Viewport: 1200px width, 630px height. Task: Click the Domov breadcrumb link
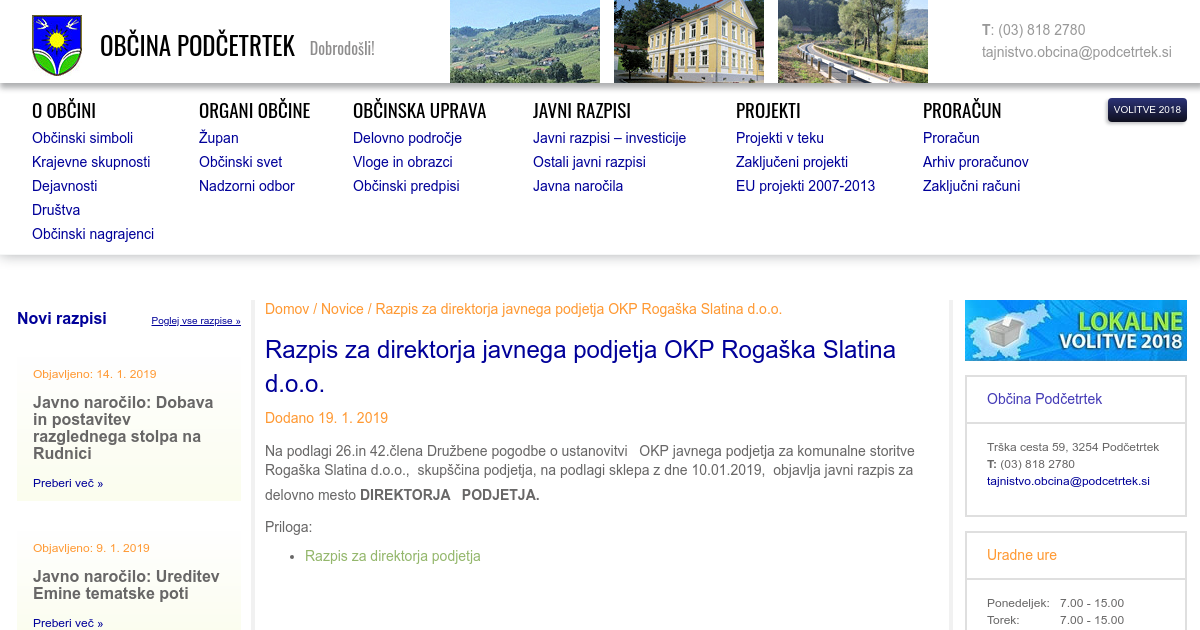[x=286, y=309]
